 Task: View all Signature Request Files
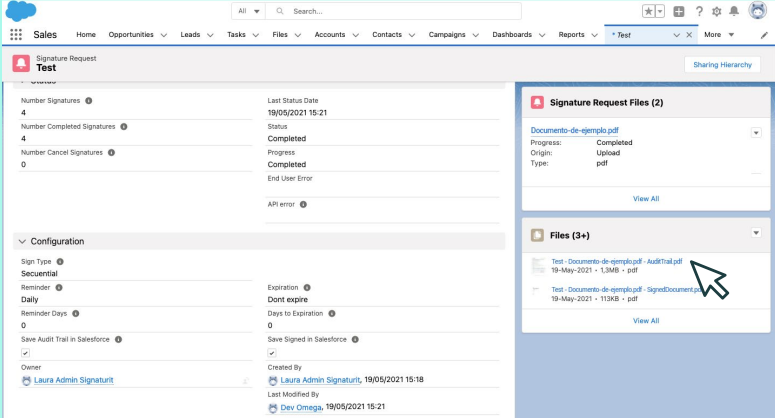point(646,199)
